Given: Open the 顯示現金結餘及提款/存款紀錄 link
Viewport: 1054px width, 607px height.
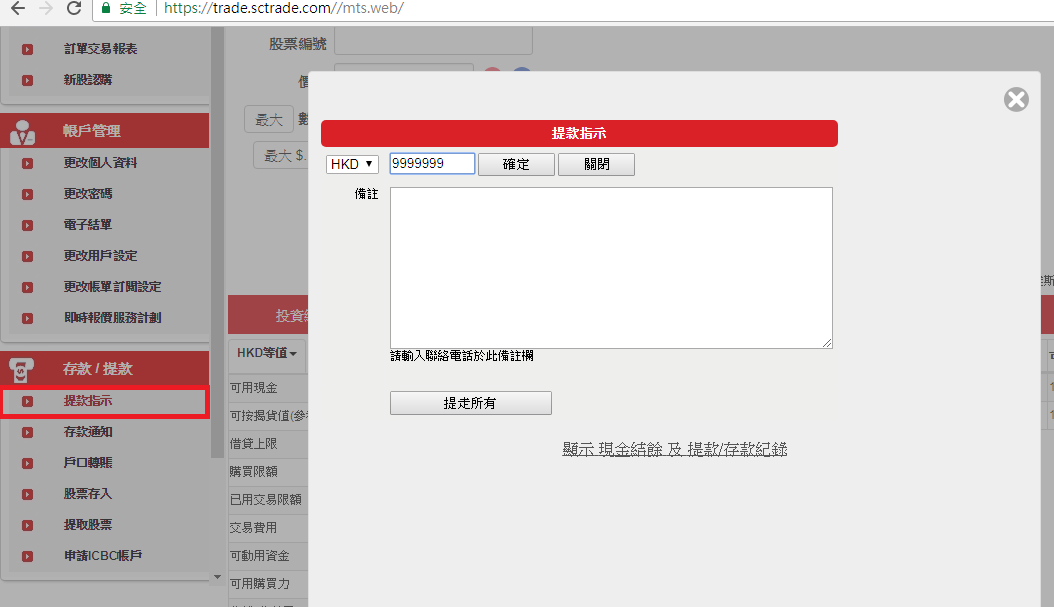Looking at the screenshot, I should coord(675,450).
